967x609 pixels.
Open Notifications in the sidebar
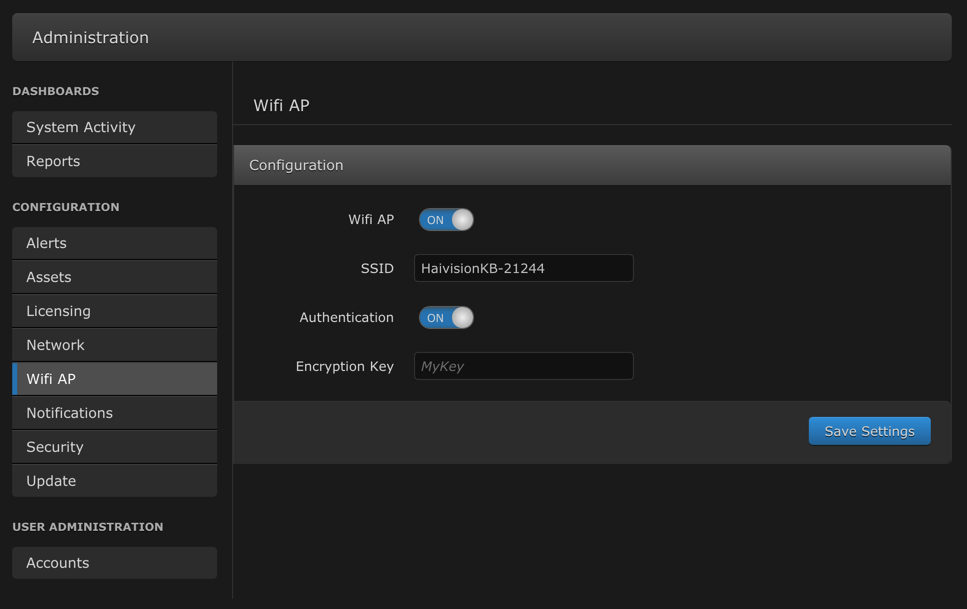tap(114, 413)
